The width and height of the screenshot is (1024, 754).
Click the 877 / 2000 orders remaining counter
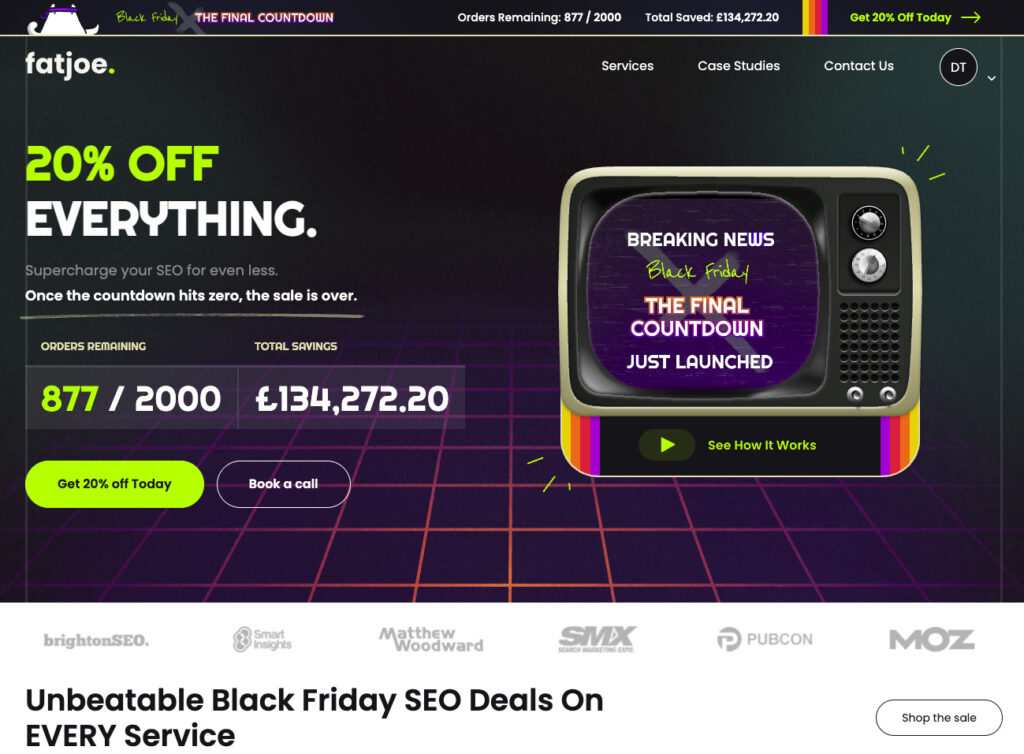tap(129, 398)
